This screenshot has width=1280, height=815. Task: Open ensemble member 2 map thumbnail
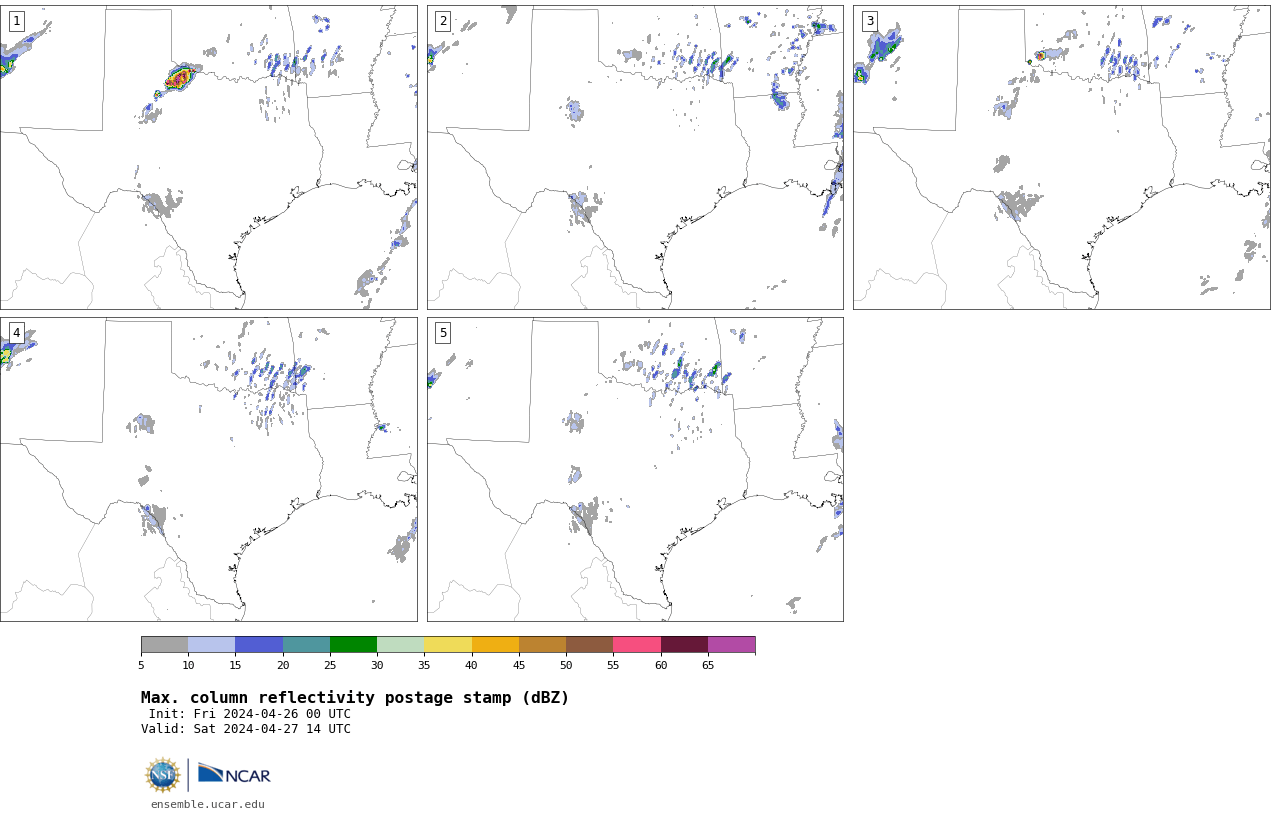click(635, 157)
